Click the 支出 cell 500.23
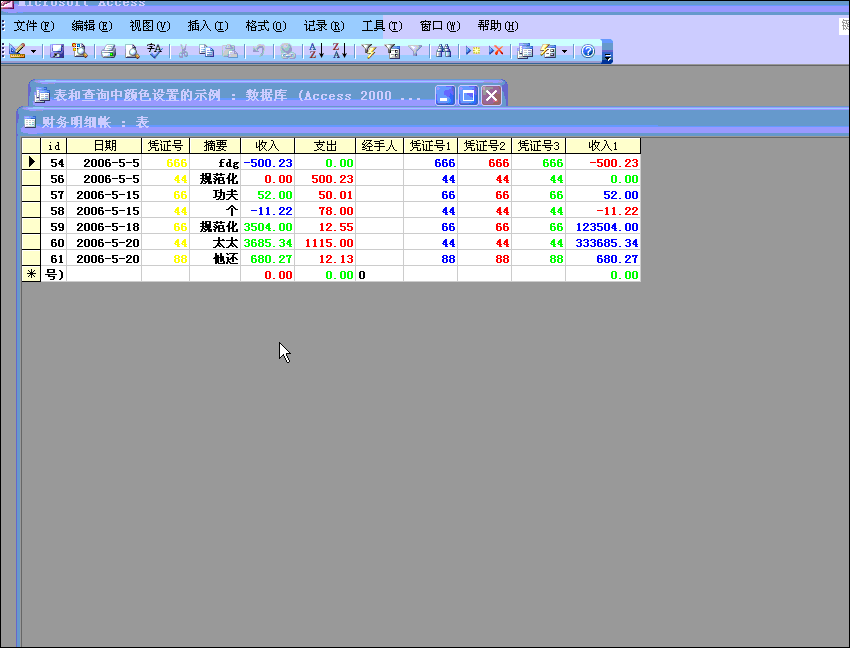 pyautogui.click(x=325, y=179)
